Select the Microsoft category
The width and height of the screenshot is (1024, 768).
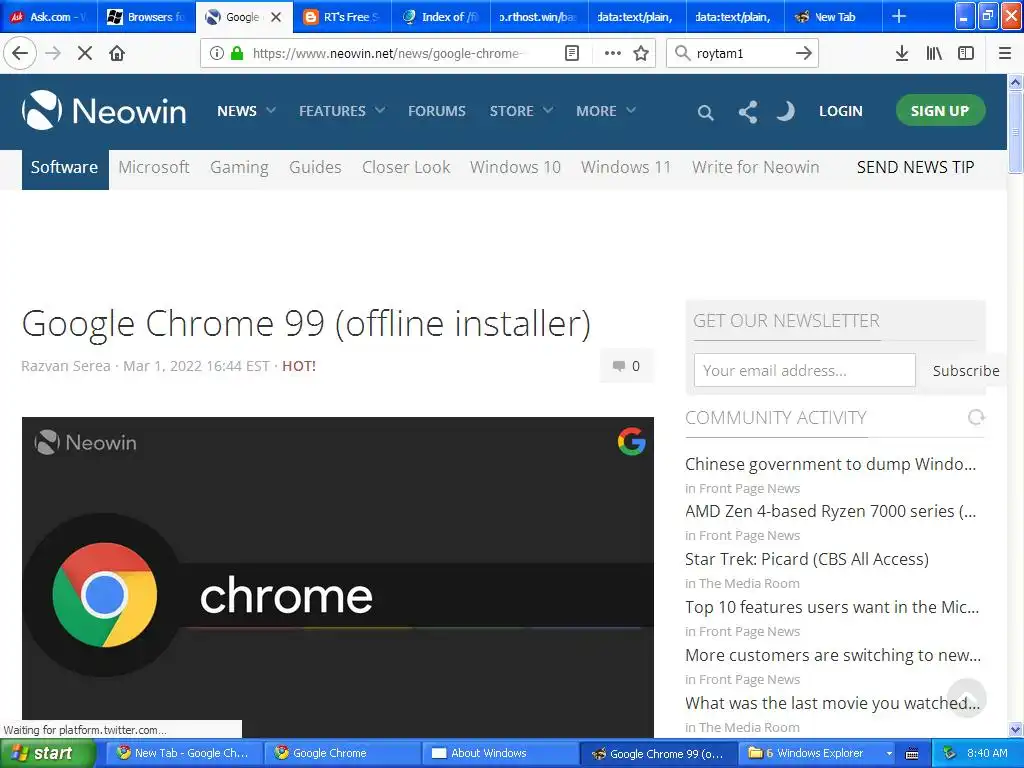point(153,167)
